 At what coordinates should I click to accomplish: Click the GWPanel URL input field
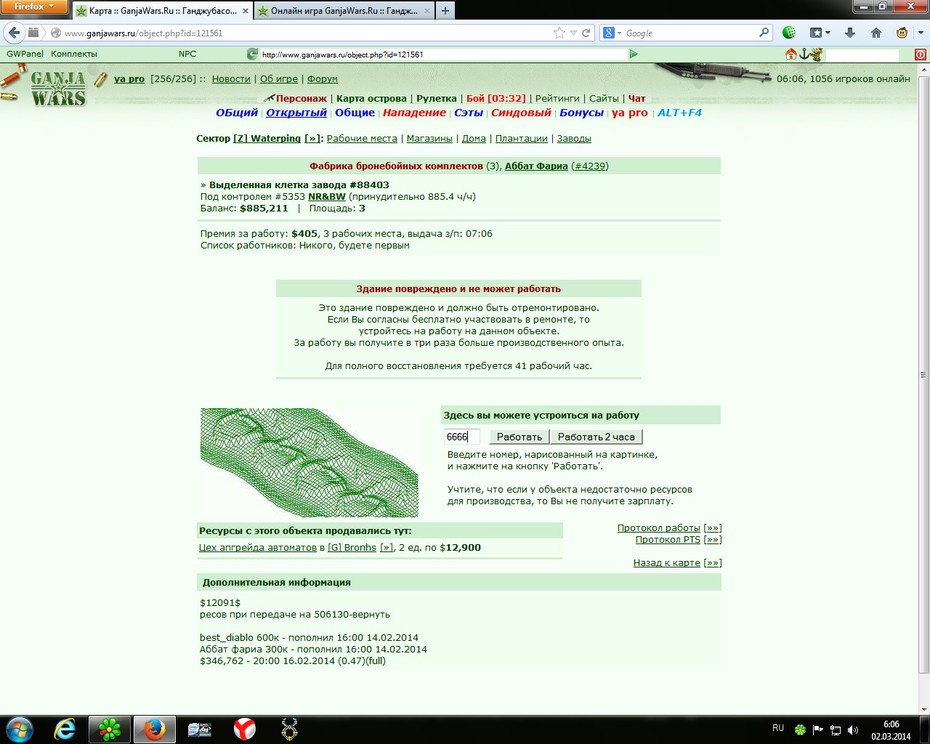click(x=444, y=54)
